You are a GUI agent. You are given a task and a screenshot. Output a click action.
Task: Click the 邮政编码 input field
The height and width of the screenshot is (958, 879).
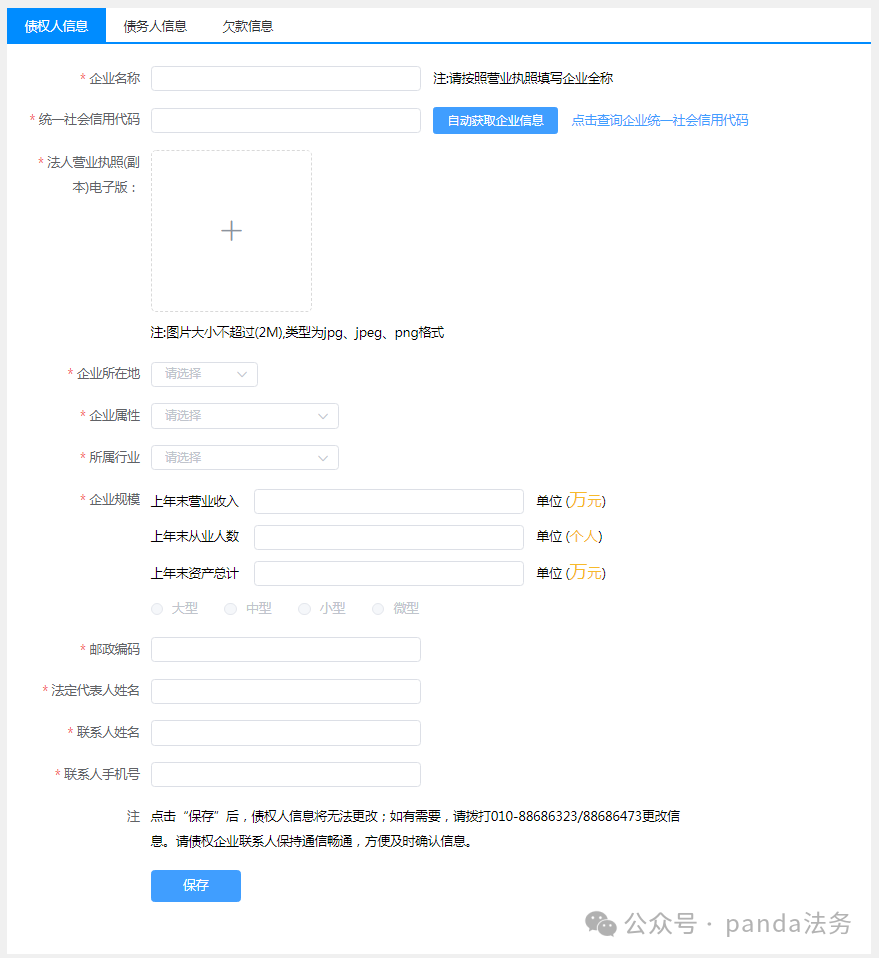point(285,650)
